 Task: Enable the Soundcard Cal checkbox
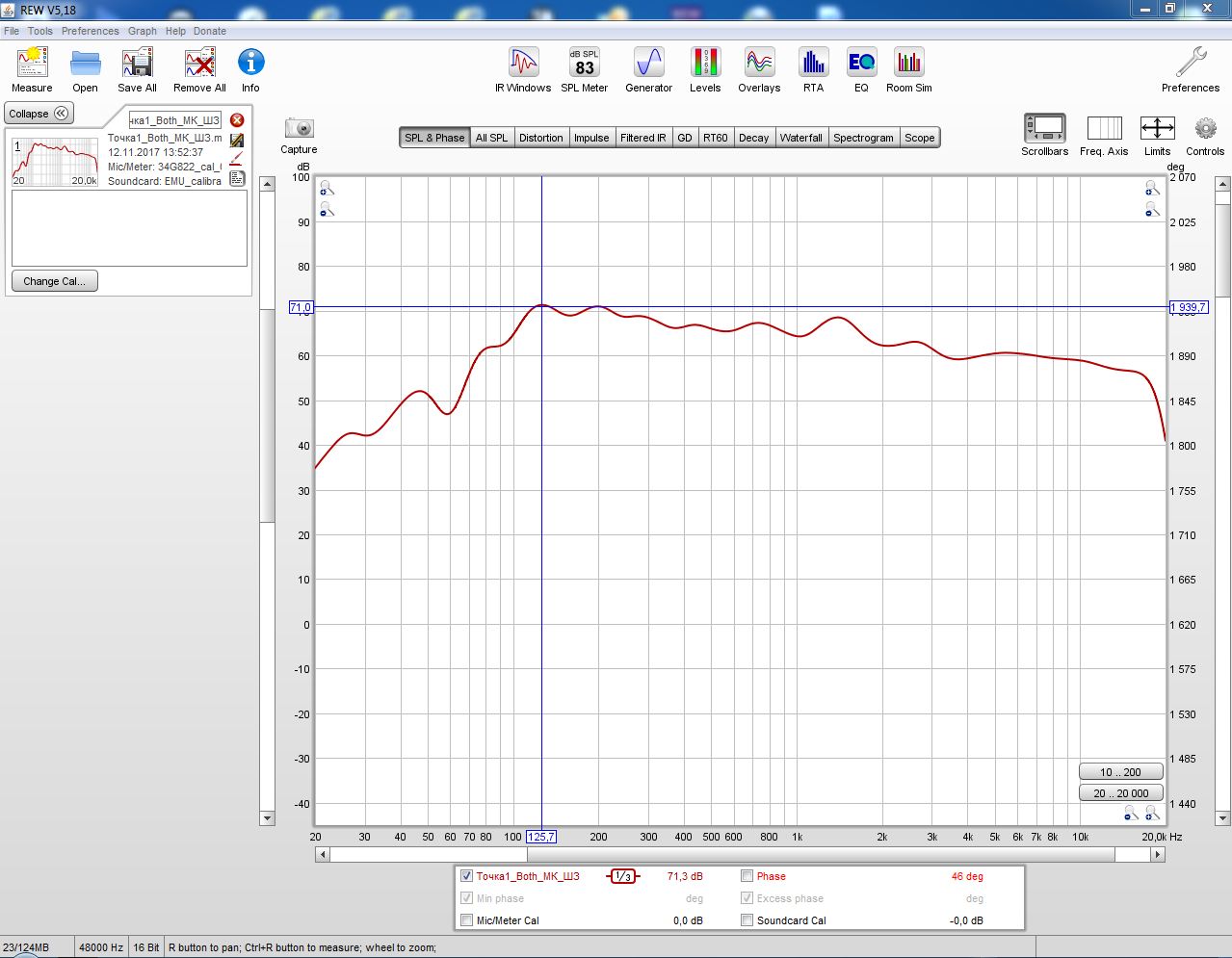[747, 920]
